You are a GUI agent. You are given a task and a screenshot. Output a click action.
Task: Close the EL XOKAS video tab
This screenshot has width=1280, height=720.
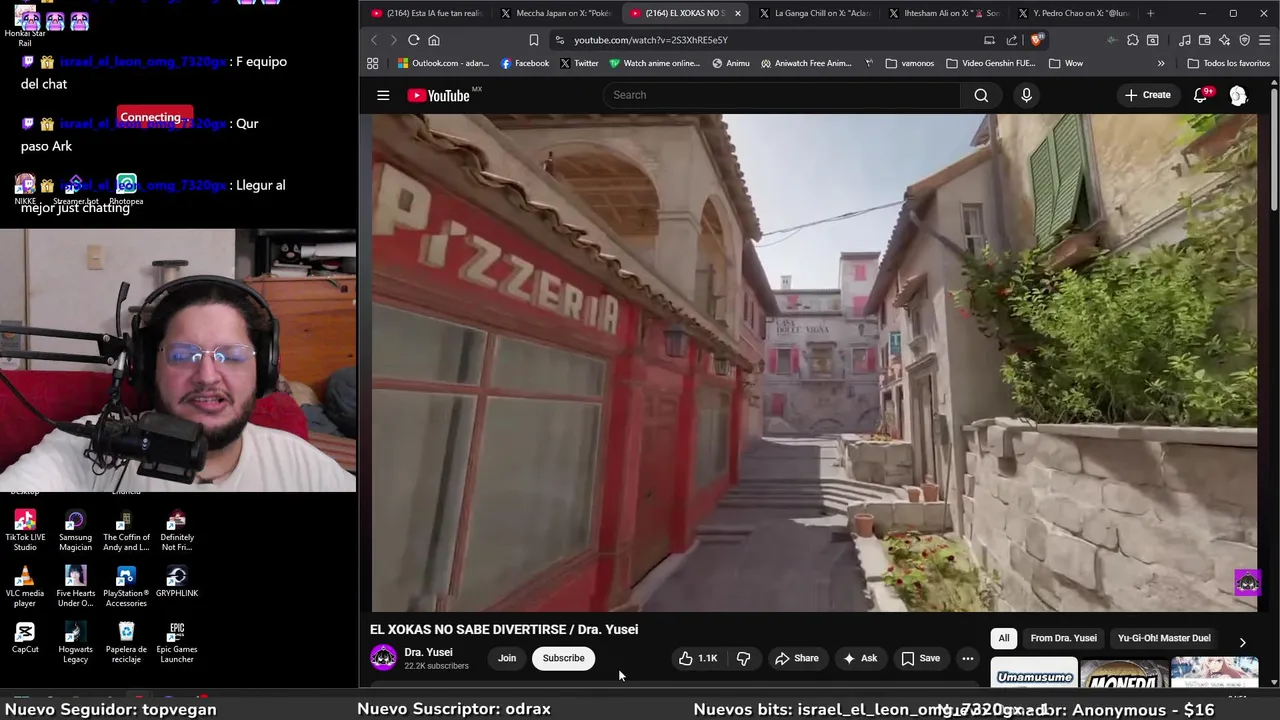coord(738,13)
